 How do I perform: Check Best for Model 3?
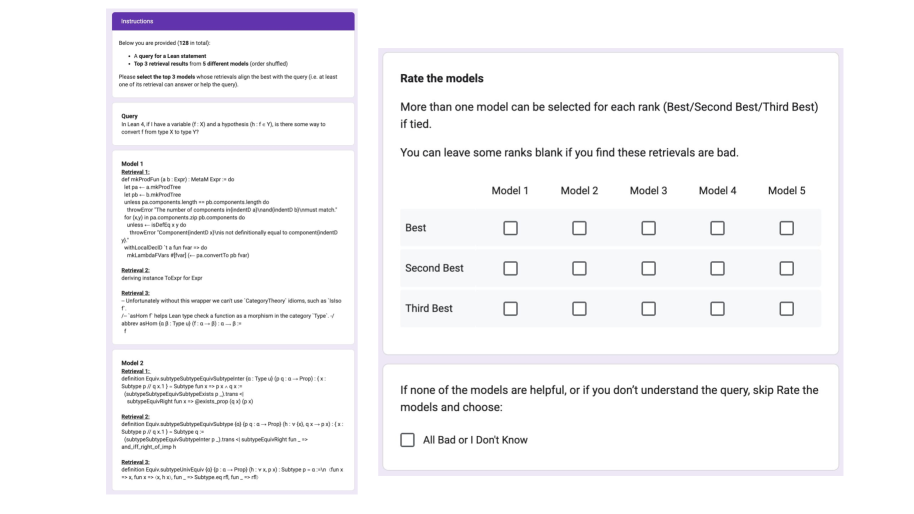tap(648, 228)
